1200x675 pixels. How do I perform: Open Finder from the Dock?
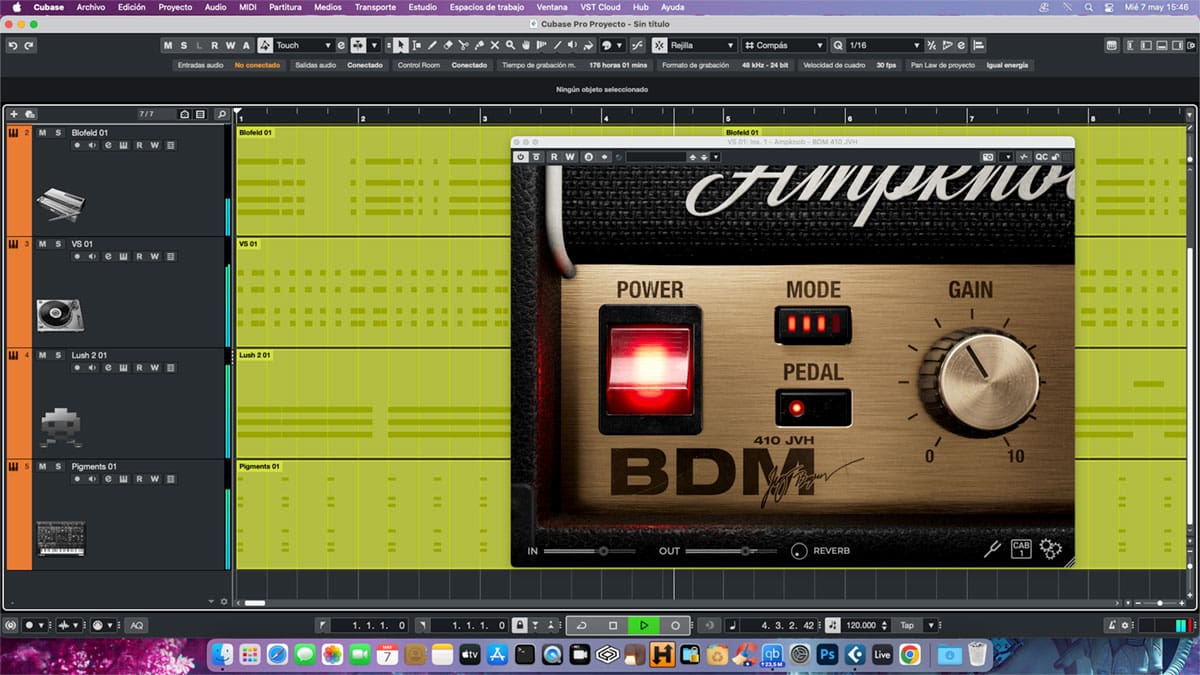pos(222,655)
